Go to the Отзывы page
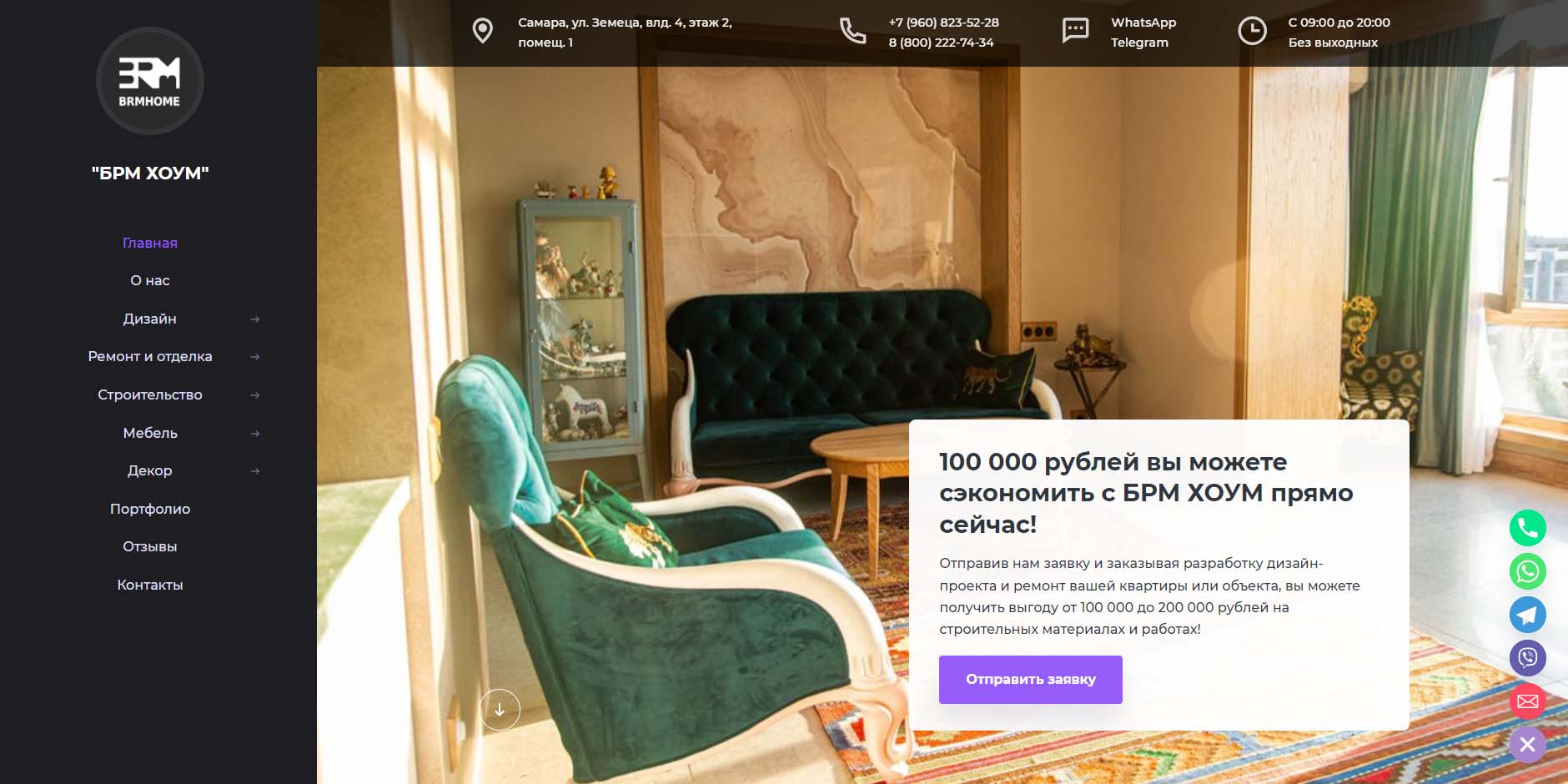 click(x=150, y=546)
